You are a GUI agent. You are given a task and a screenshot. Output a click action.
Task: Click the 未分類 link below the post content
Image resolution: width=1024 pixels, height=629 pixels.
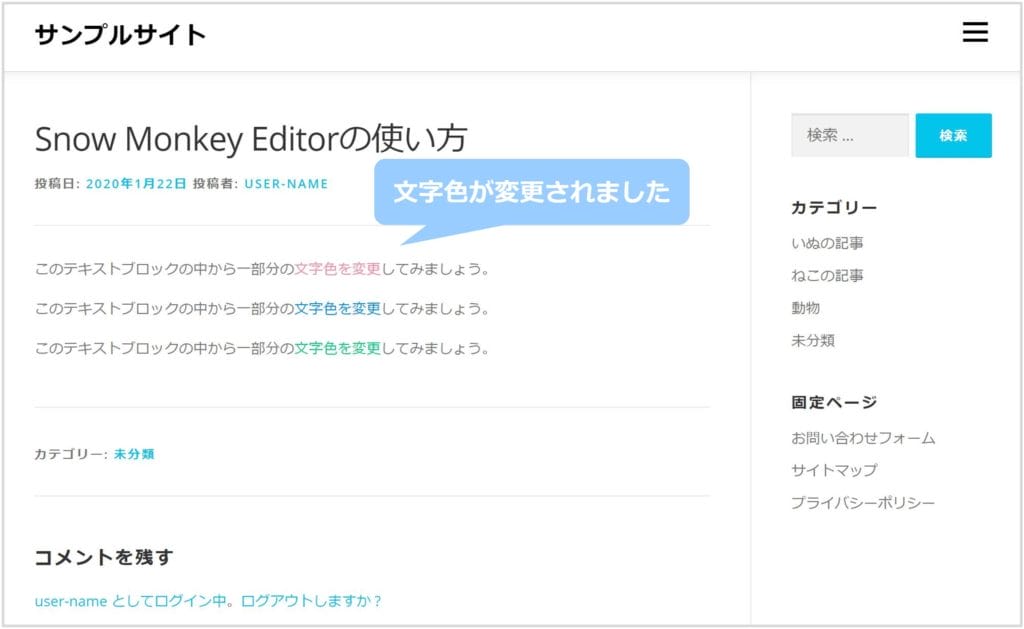click(134, 454)
